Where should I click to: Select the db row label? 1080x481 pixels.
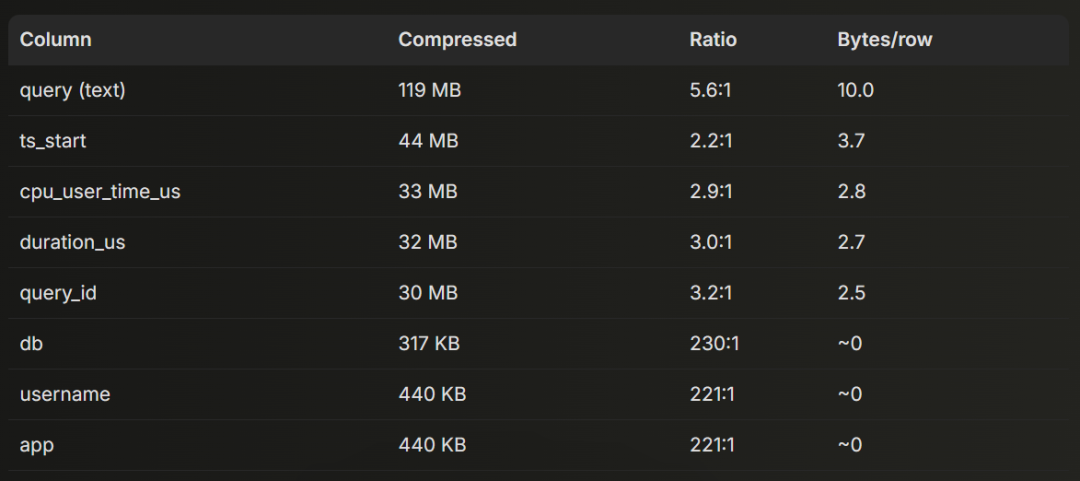point(31,343)
